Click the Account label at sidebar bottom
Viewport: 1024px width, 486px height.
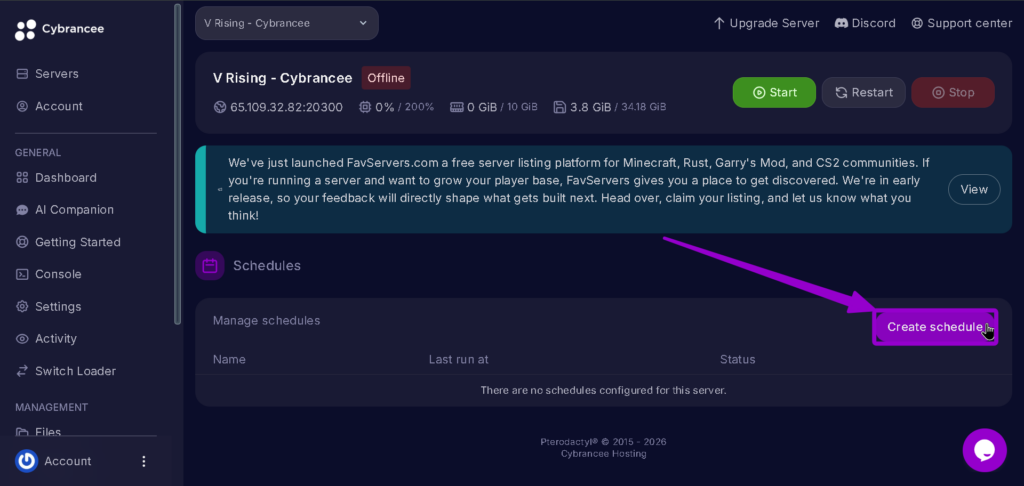pyautogui.click(x=68, y=461)
